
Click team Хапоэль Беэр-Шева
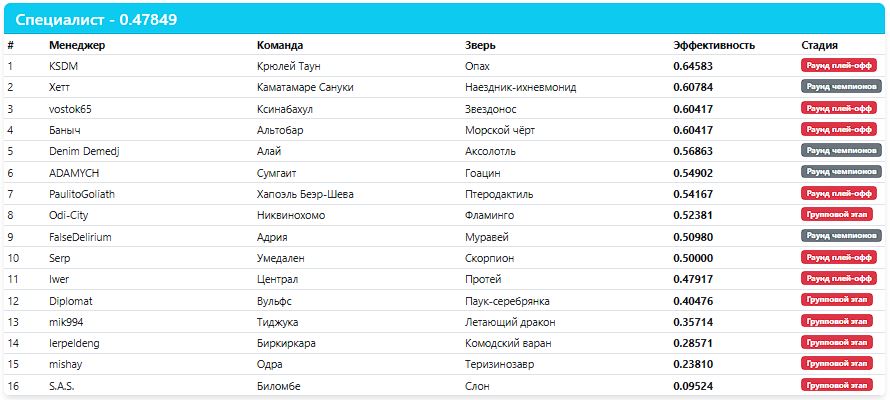coord(305,194)
